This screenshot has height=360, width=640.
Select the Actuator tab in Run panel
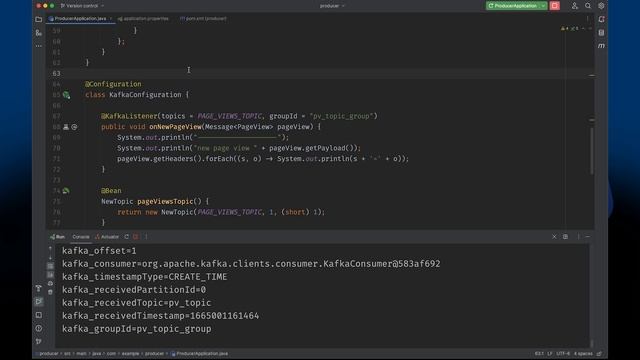coord(107,237)
